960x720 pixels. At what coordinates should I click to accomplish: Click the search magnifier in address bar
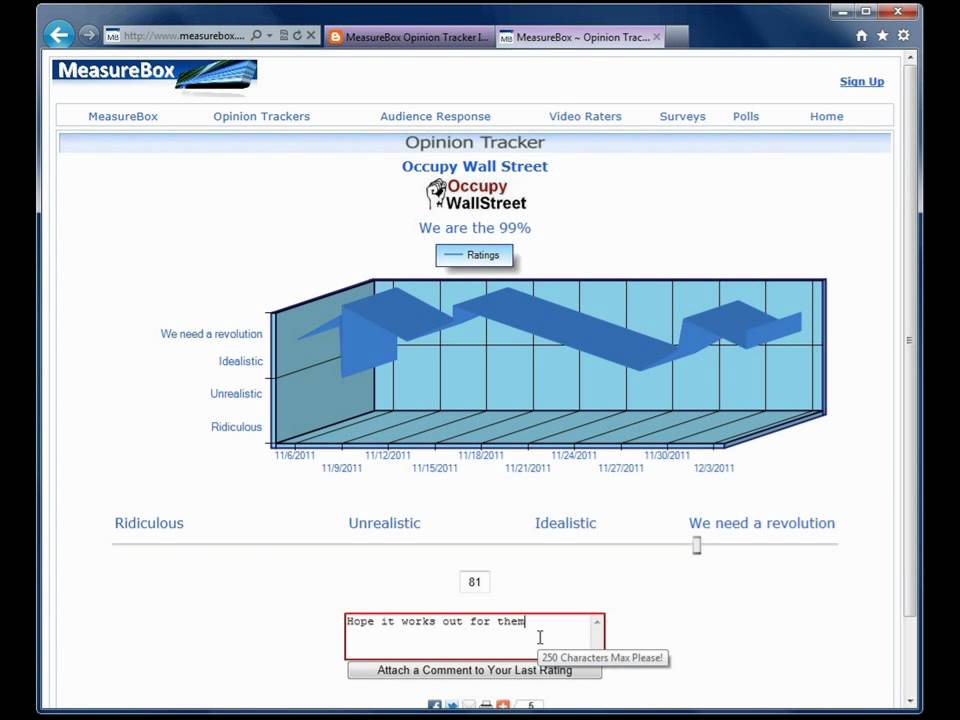point(257,36)
